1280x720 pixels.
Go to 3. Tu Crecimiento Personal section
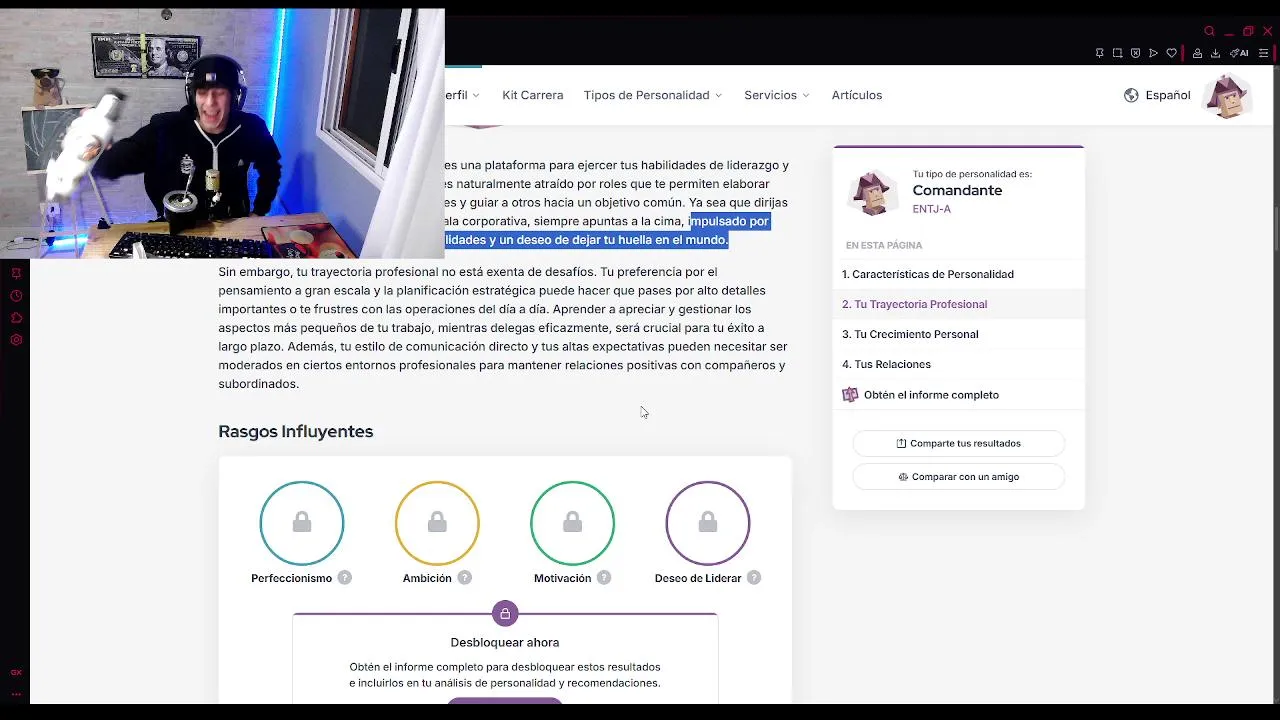[x=958, y=334]
